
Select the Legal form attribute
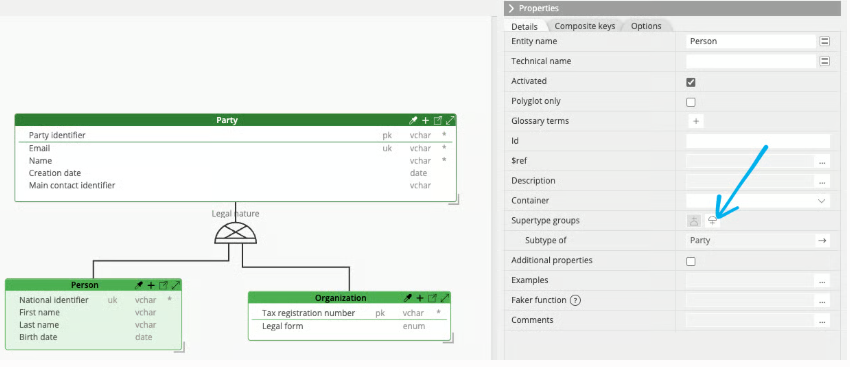282,326
